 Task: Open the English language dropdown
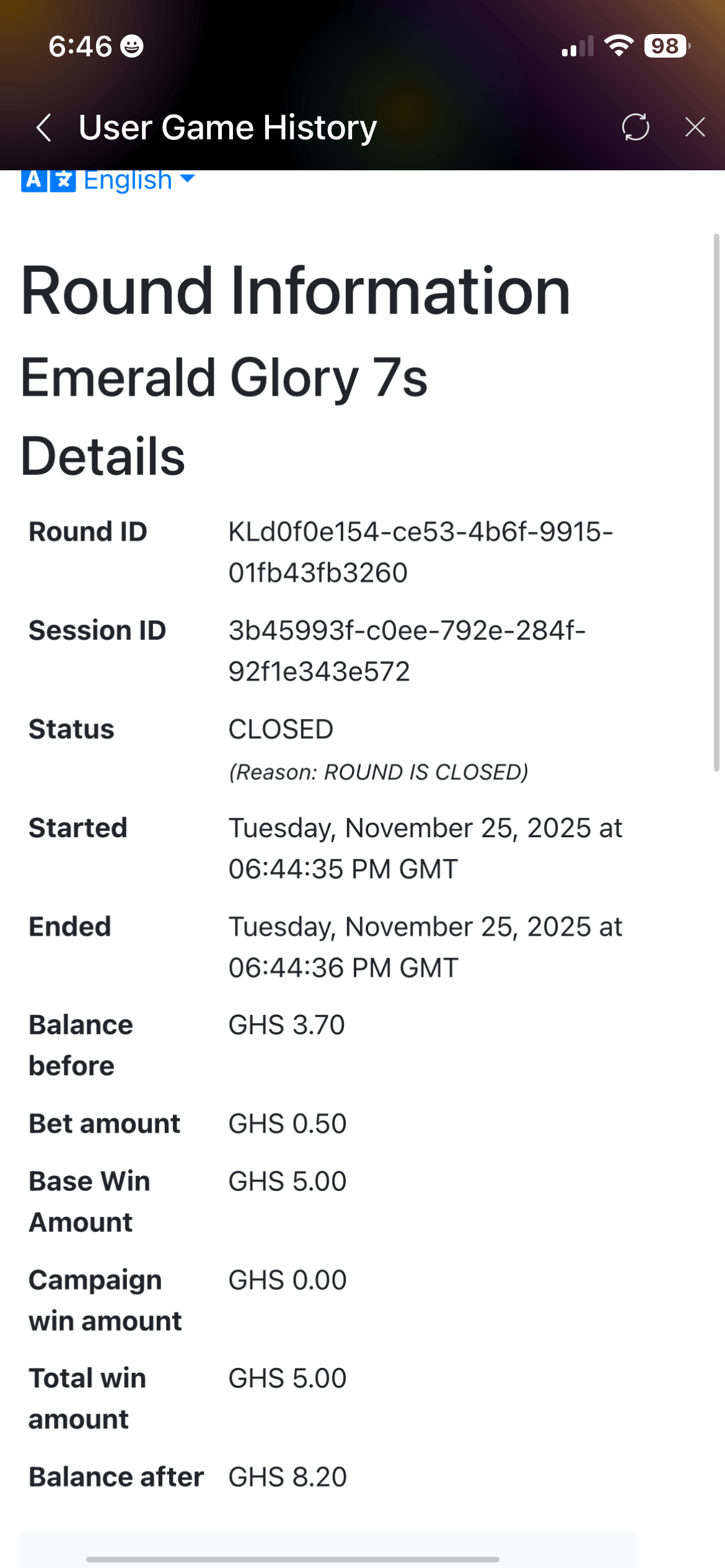pos(128,180)
